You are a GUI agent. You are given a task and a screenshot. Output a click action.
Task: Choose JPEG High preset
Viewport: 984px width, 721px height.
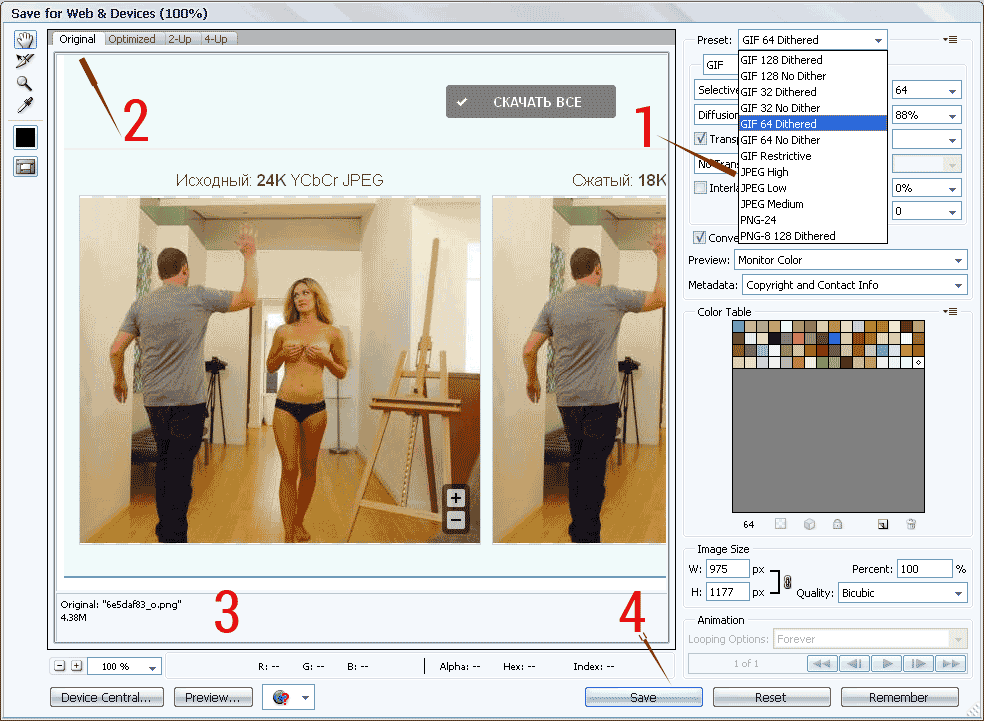point(813,172)
